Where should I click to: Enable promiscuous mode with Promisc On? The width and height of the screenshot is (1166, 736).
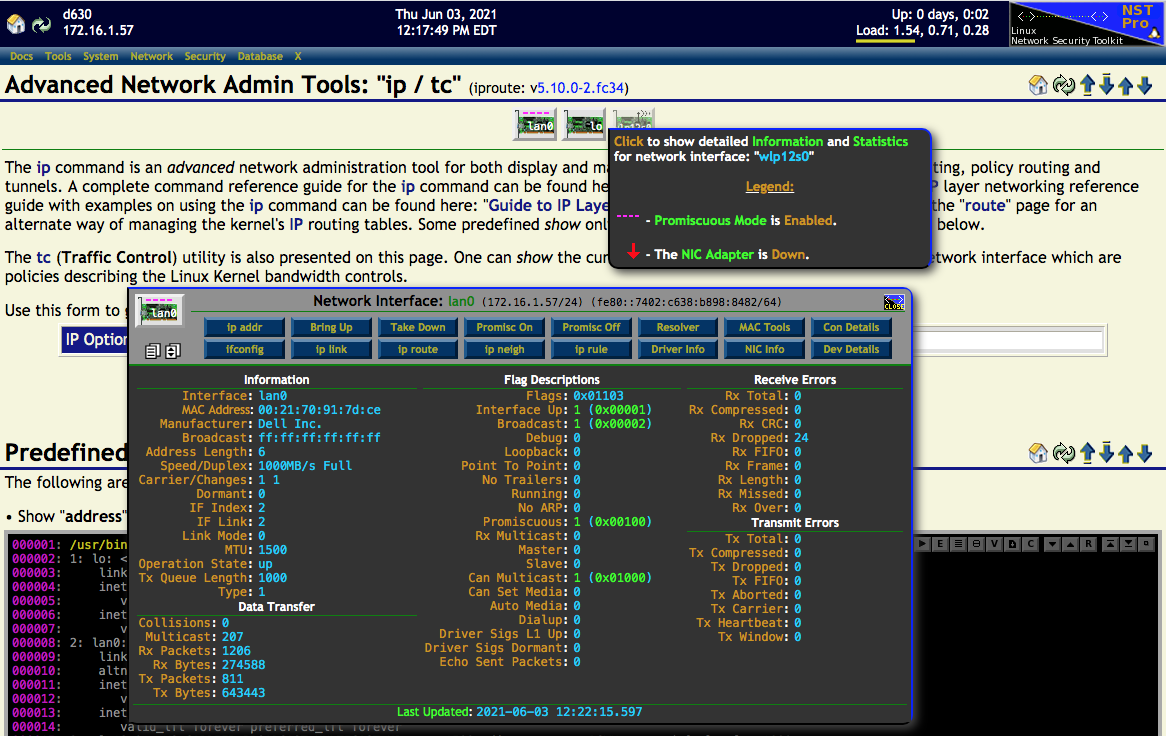[504, 327]
